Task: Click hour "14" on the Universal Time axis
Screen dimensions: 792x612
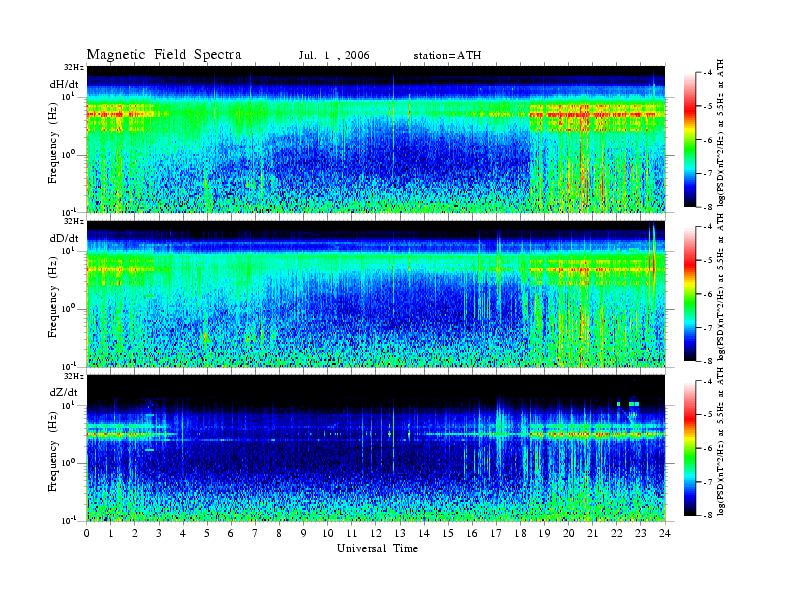Action: 424,533
